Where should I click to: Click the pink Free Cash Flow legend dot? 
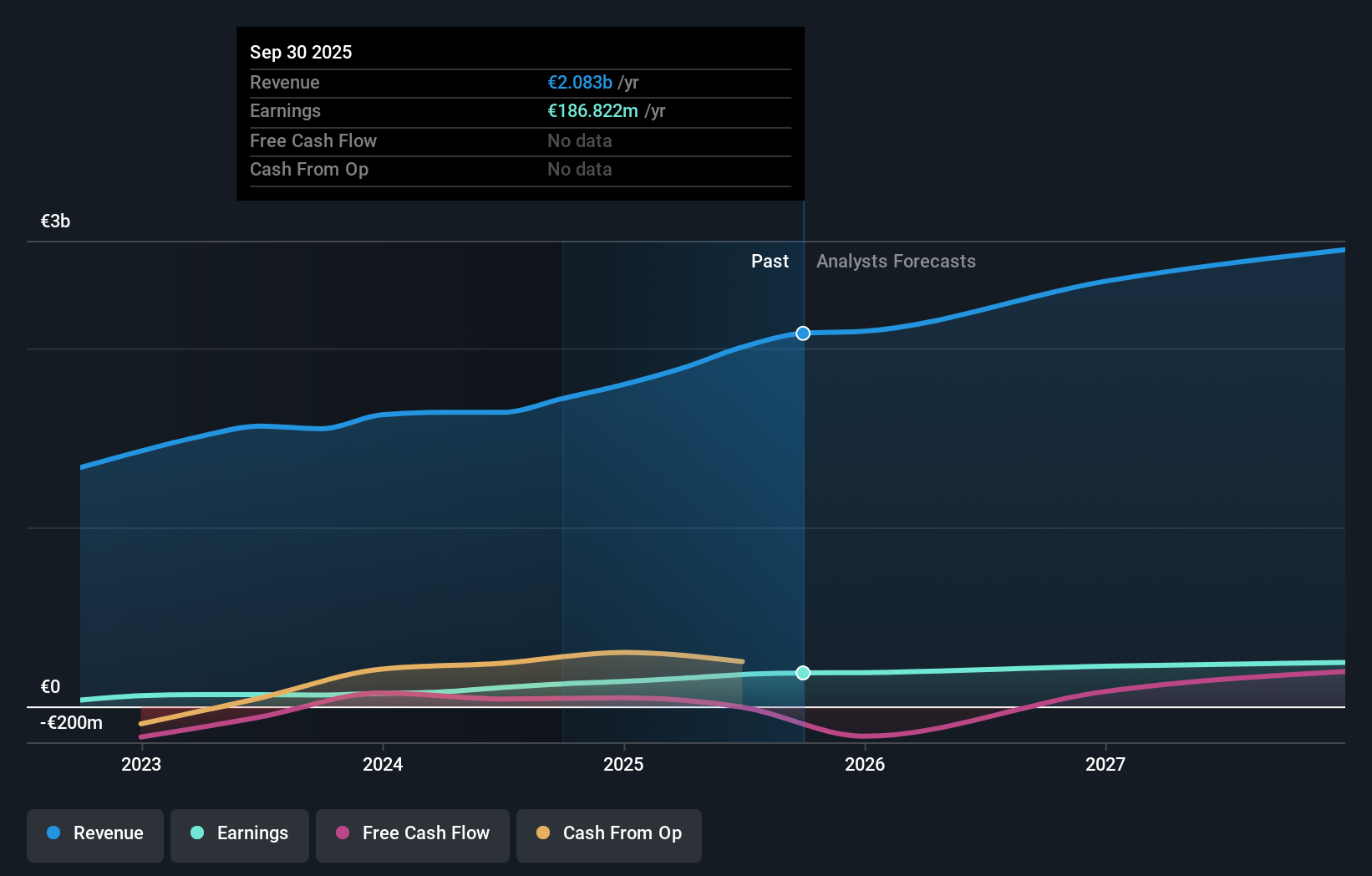[x=343, y=833]
